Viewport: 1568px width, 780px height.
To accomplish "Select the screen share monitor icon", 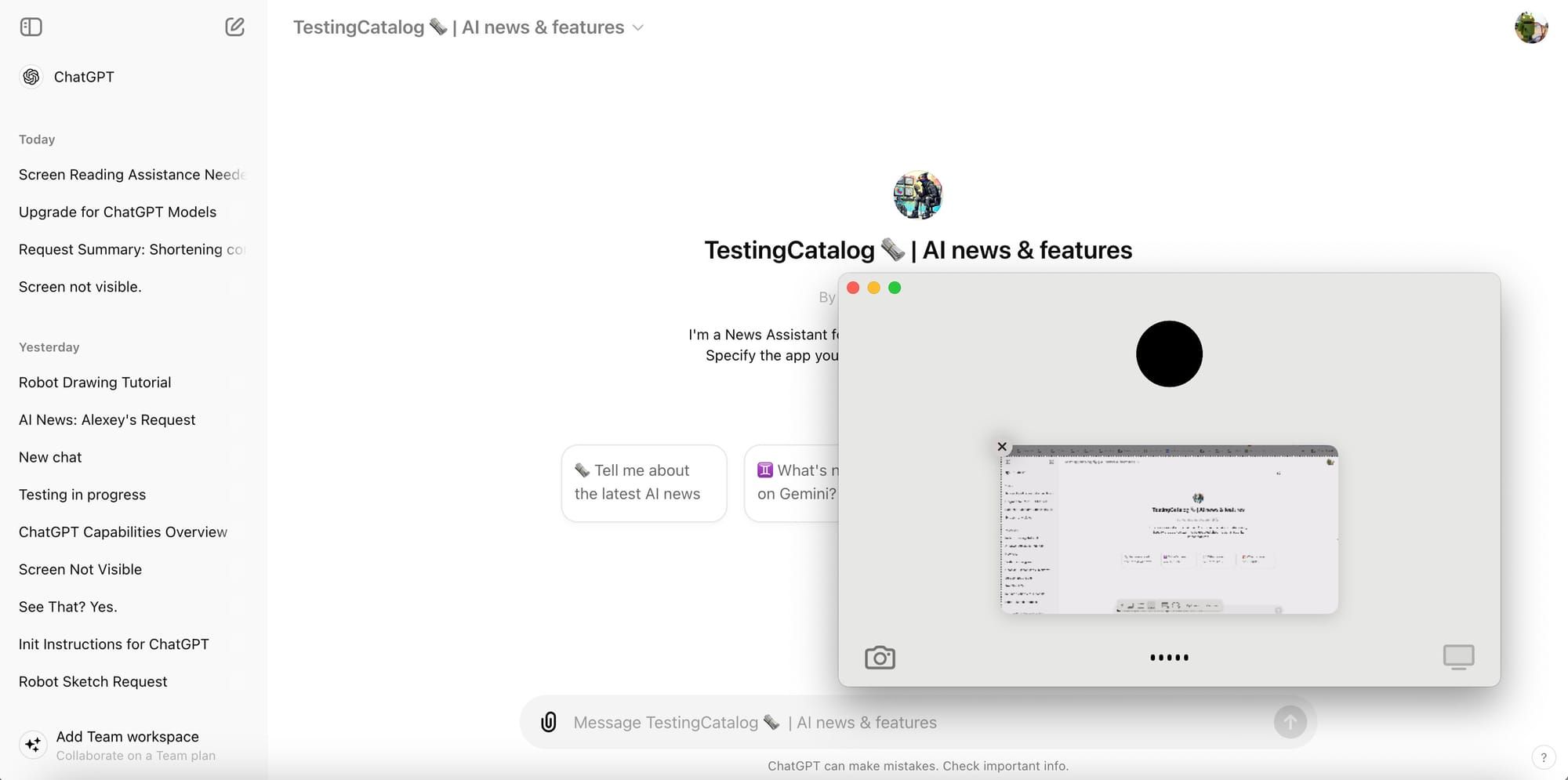I will [1458, 657].
